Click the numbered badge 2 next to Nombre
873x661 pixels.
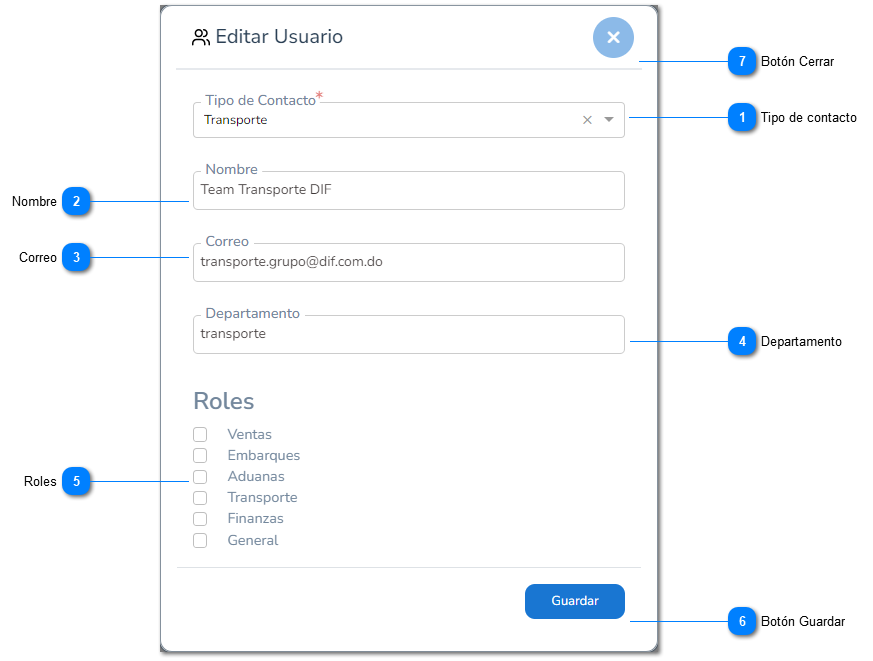[x=76, y=202]
